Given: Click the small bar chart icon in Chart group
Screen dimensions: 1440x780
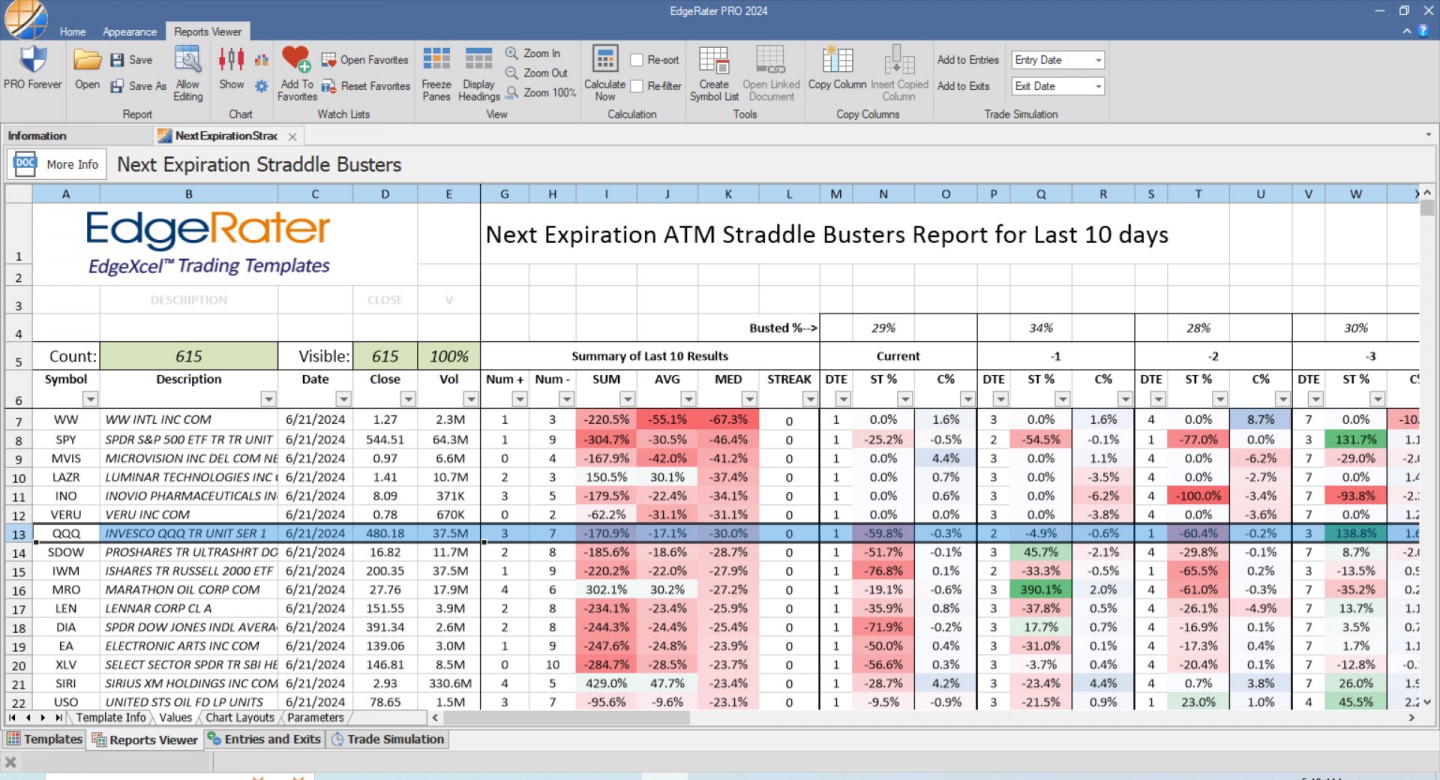Looking at the screenshot, I should click(x=261, y=60).
